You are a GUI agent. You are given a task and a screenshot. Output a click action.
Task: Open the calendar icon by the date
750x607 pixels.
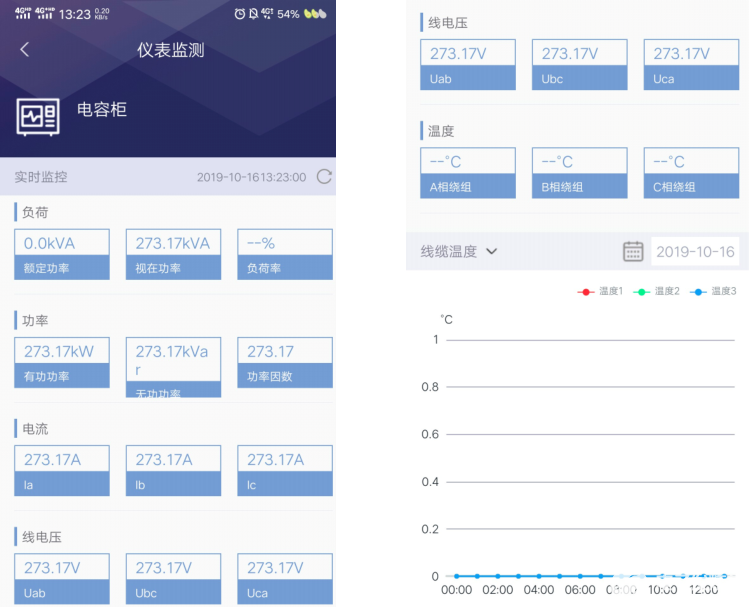[x=633, y=251]
